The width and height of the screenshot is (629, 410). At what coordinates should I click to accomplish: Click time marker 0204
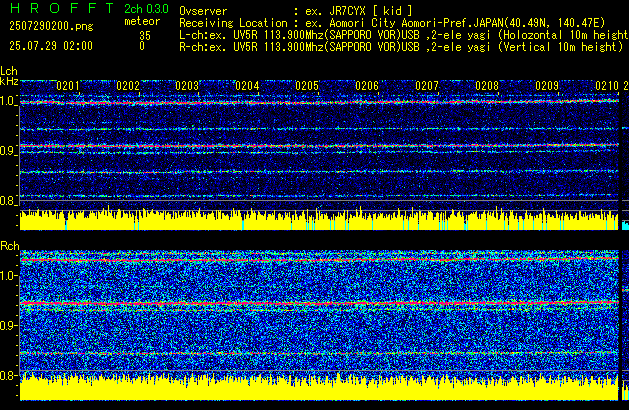click(248, 86)
